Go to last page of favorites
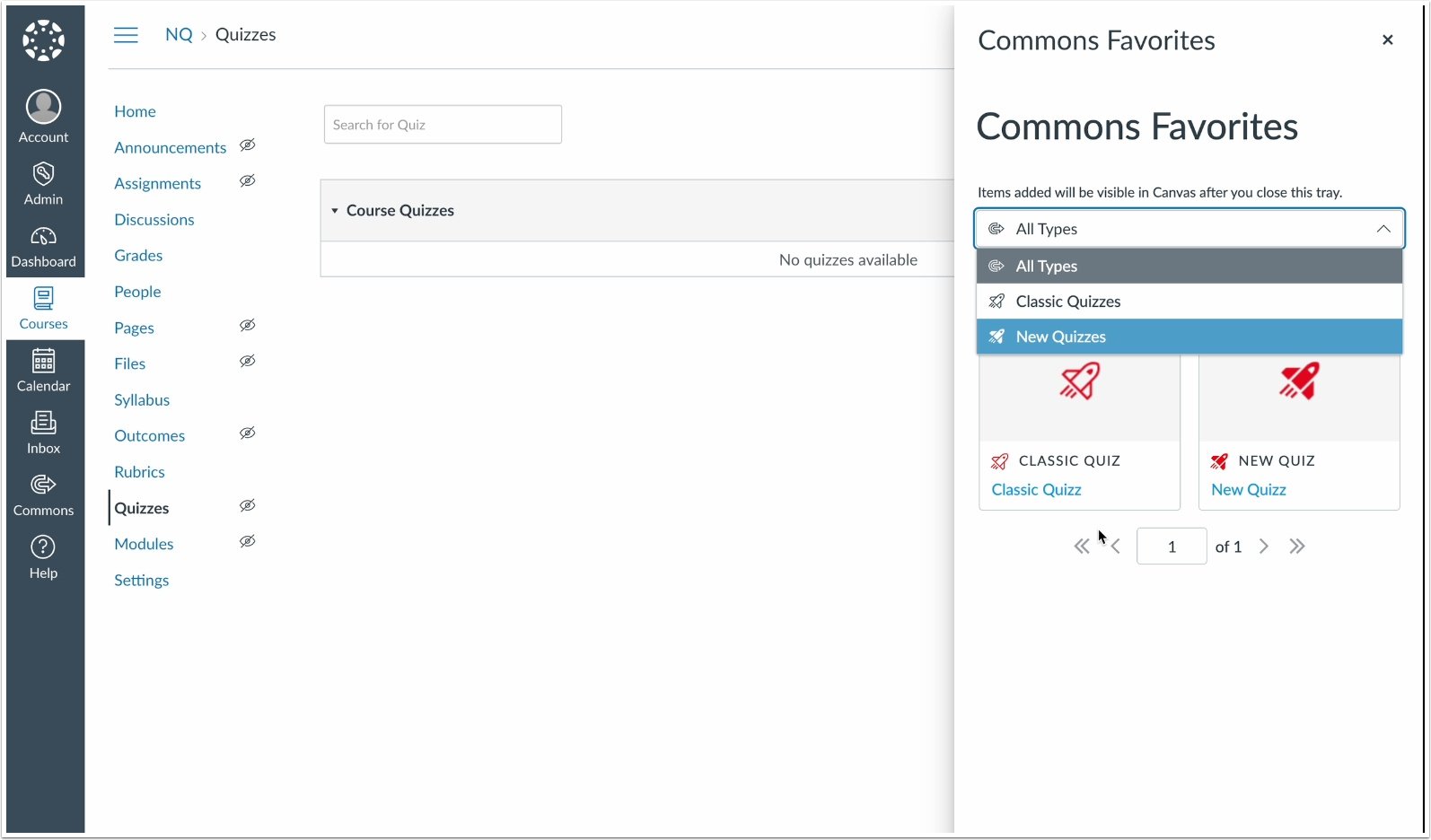 [1297, 547]
